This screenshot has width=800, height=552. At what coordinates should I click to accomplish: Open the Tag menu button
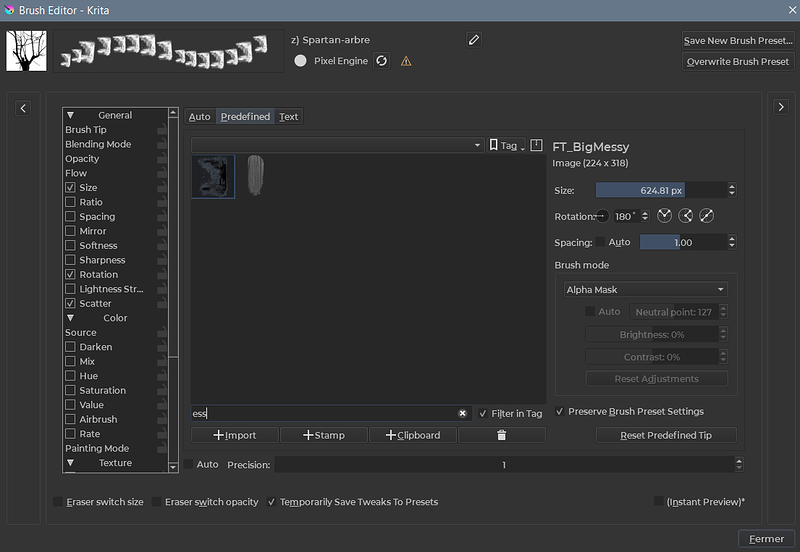click(507, 145)
